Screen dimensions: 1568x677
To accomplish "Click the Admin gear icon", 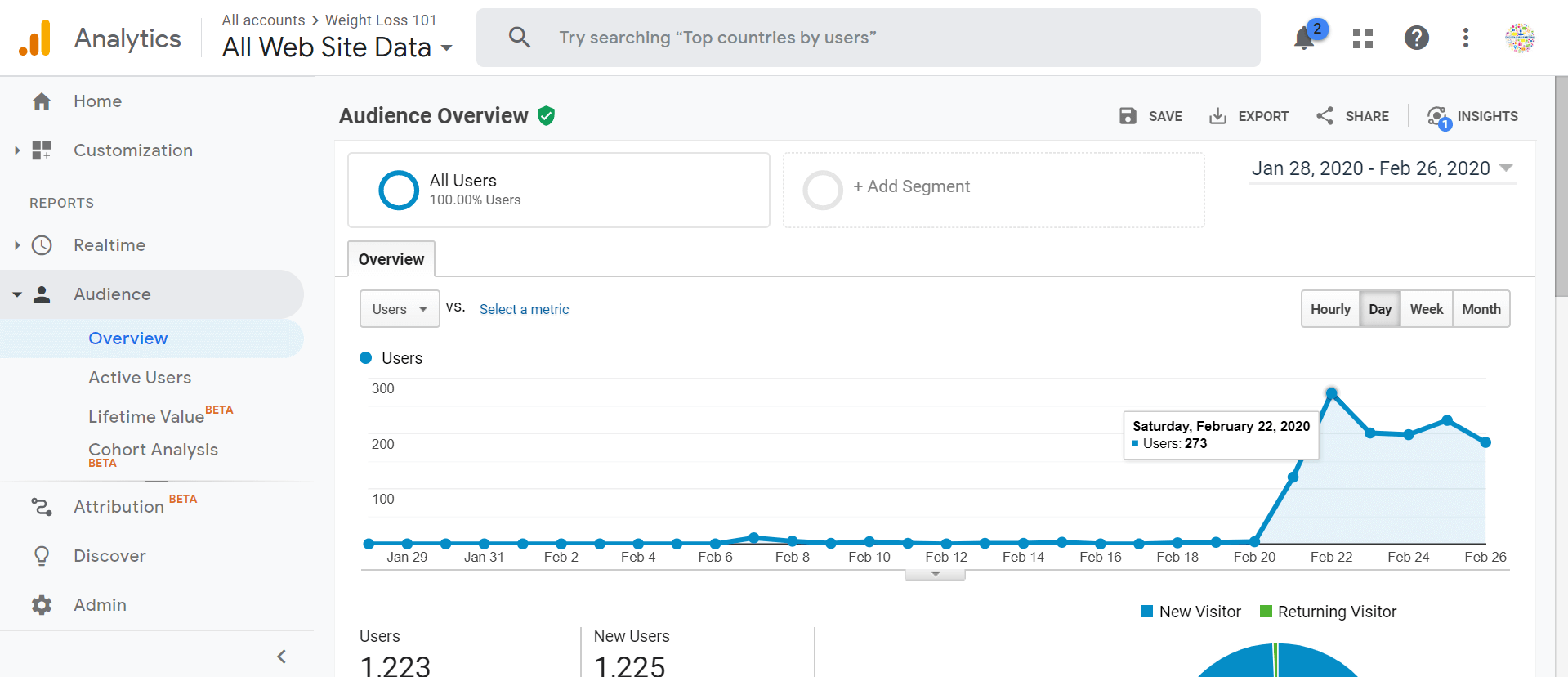I will [42, 605].
